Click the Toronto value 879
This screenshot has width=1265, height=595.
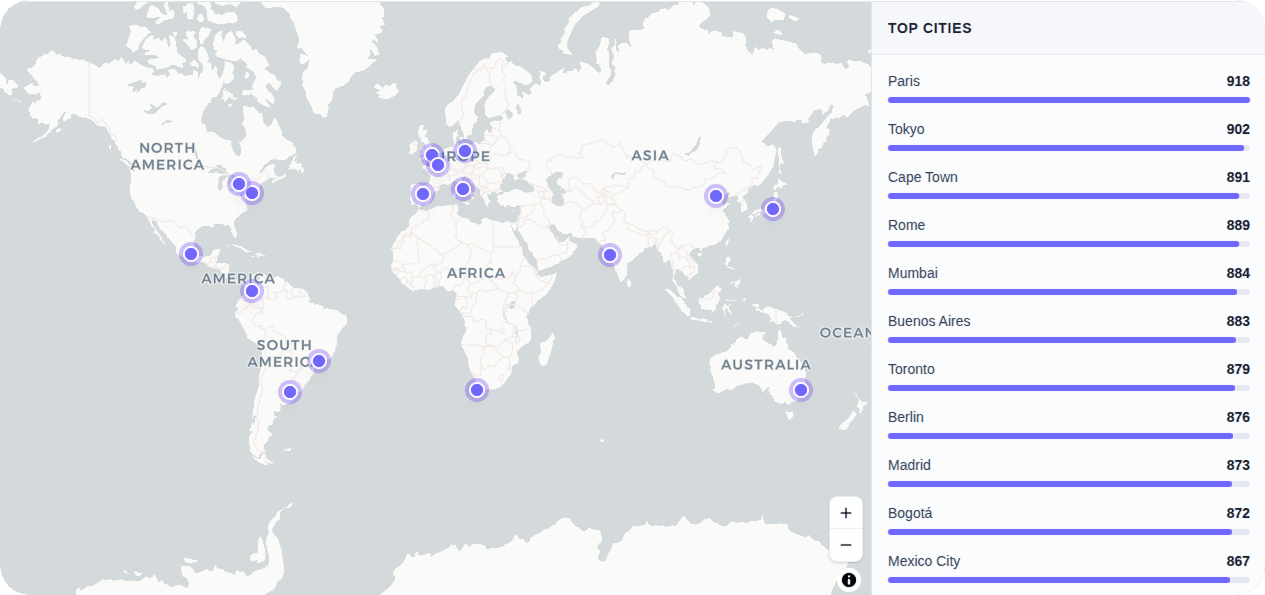[1238, 369]
